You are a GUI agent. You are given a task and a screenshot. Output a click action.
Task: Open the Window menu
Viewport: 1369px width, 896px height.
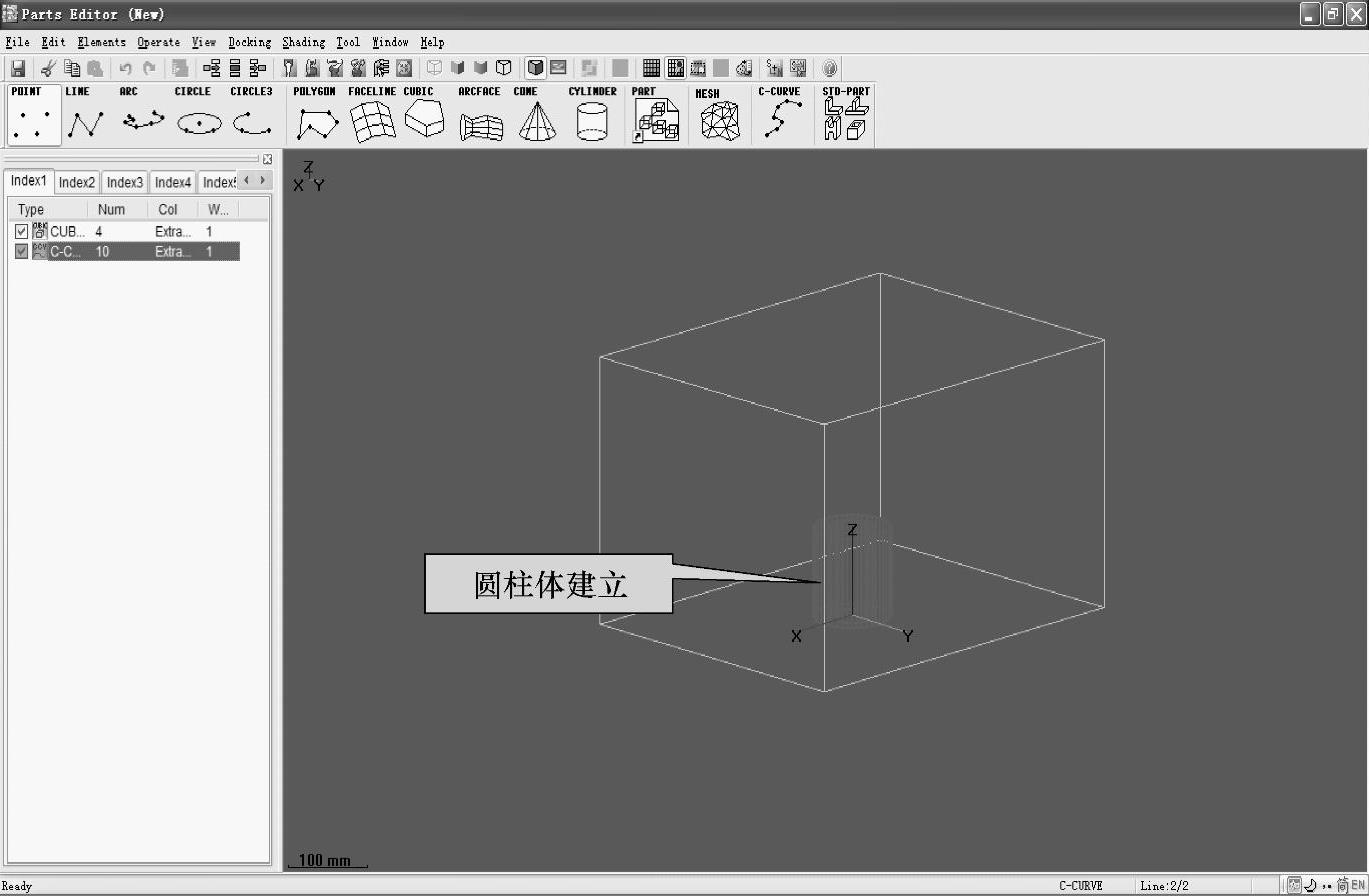(x=391, y=42)
